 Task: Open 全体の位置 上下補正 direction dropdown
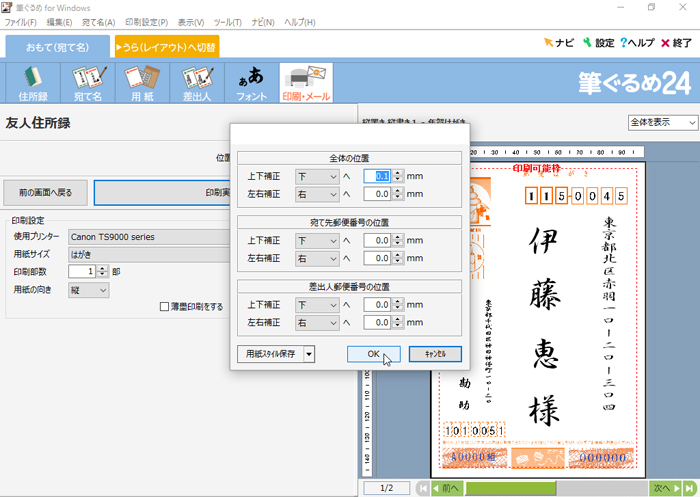(319, 176)
